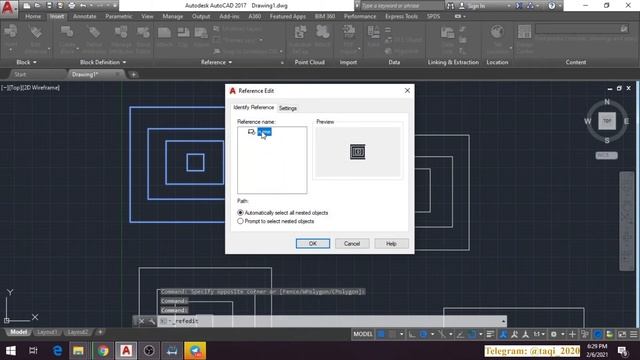Click the New drawing icon in Quick Access
The image size is (640, 360).
(27, 6)
